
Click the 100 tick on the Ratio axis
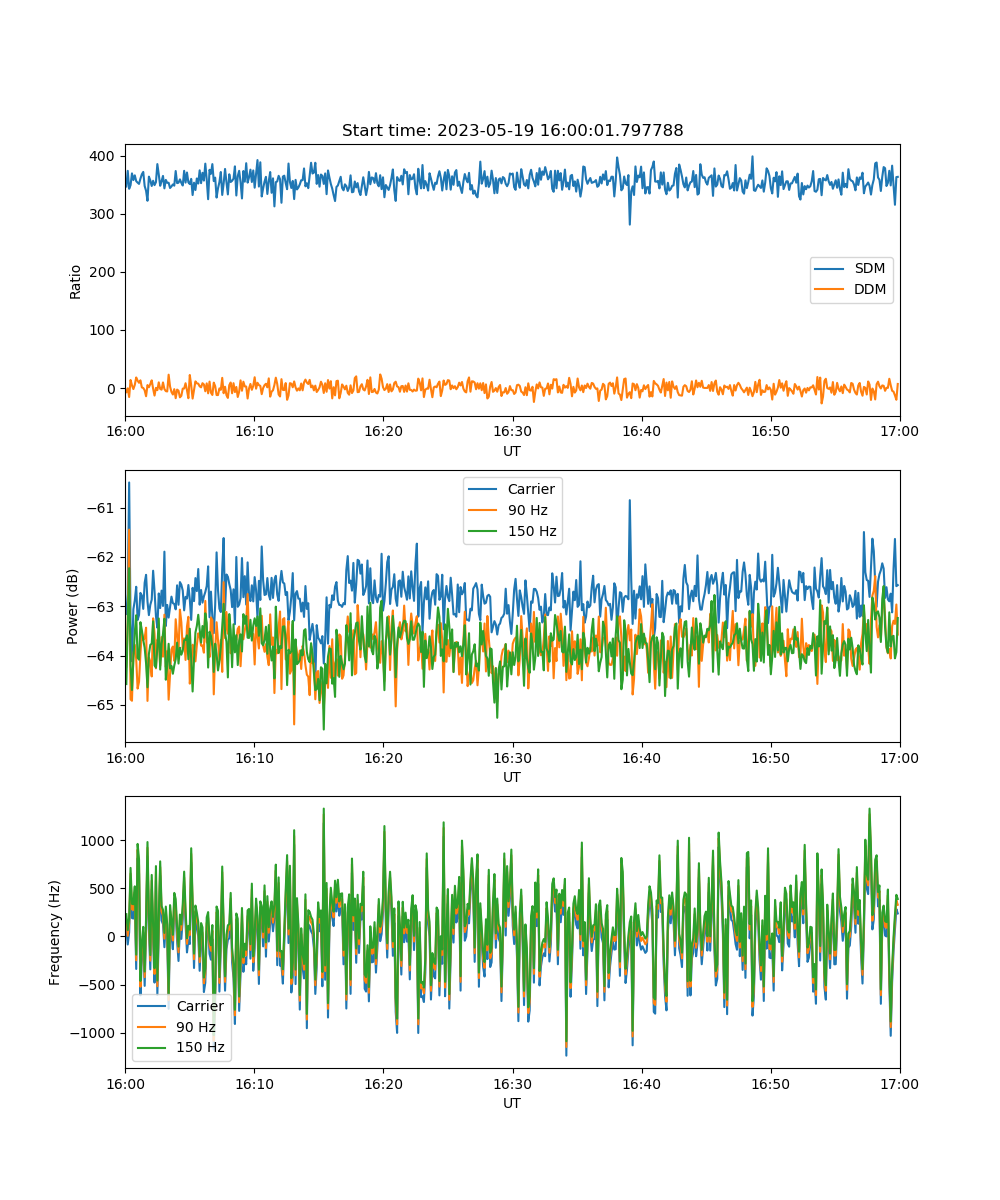click(x=104, y=331)
